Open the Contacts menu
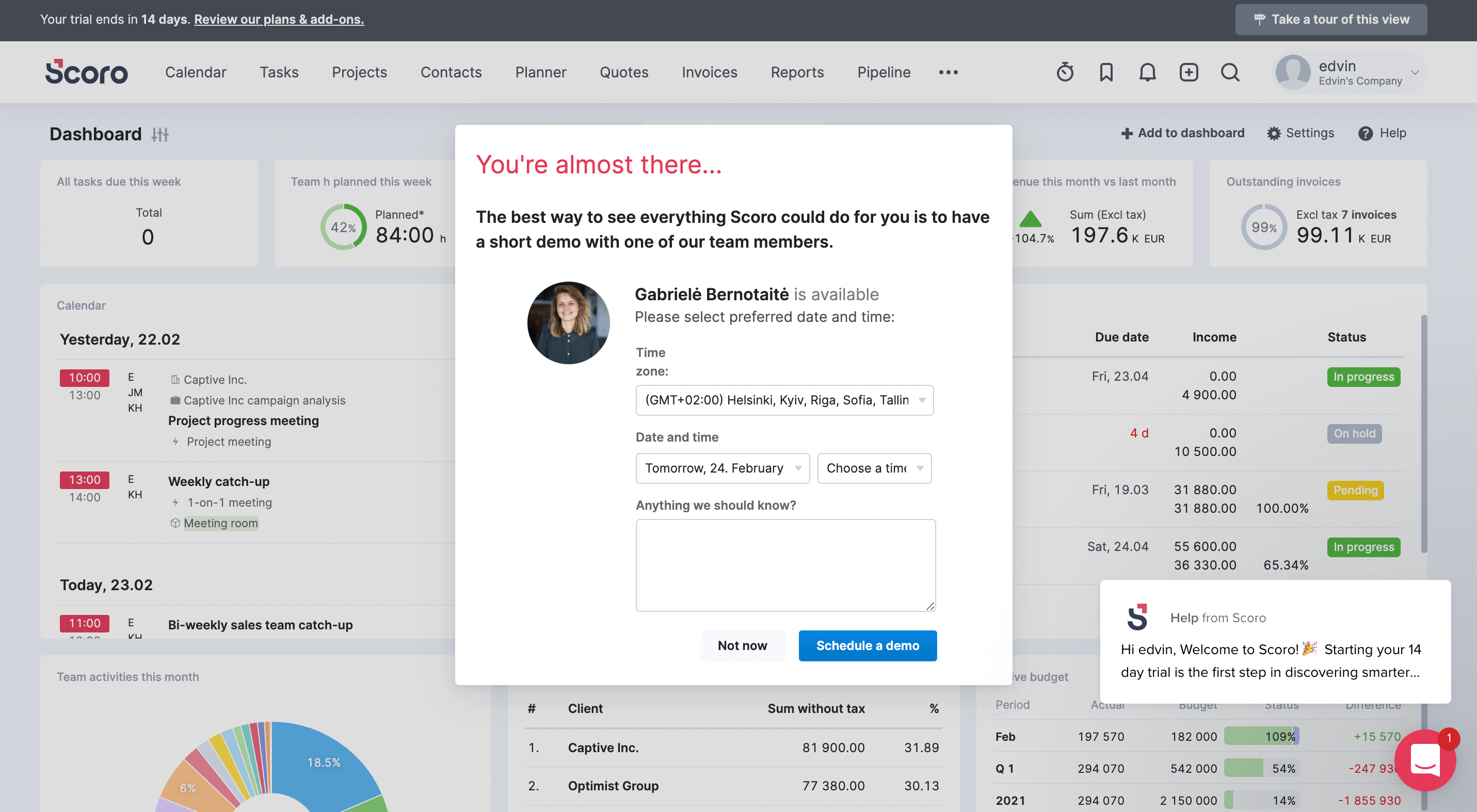This screenshot has height=812, width=1477. tap(451, 72)
